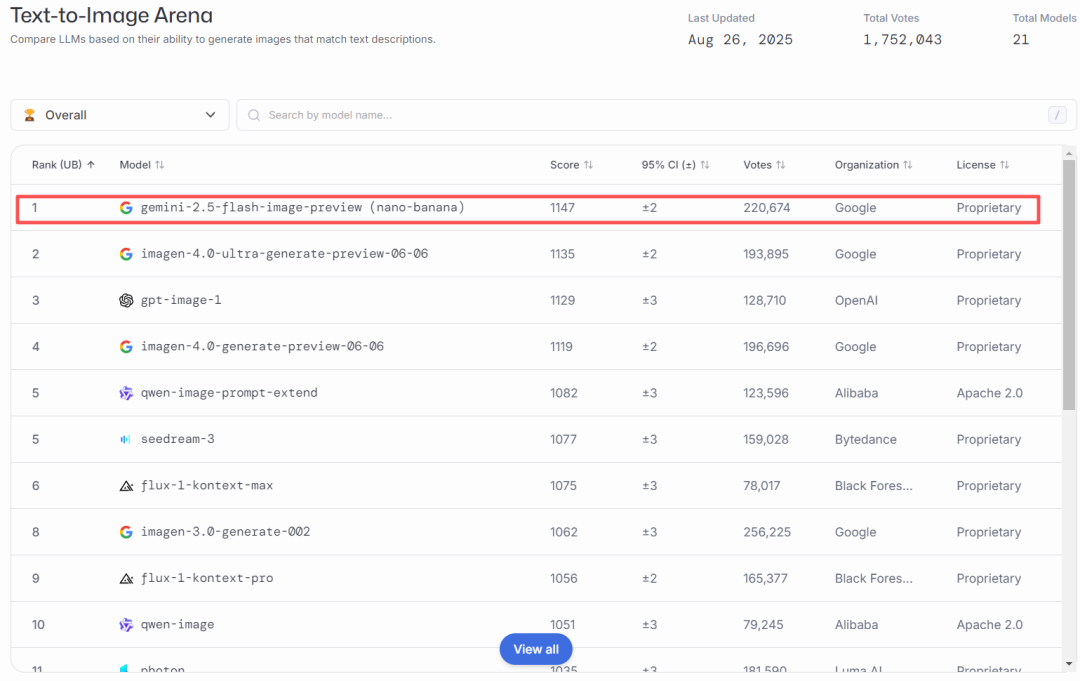
Task: Click the Apache 2.0 license for qwen-image-prompt-extend
Action: pyautogui.click(x=990, y=393)
